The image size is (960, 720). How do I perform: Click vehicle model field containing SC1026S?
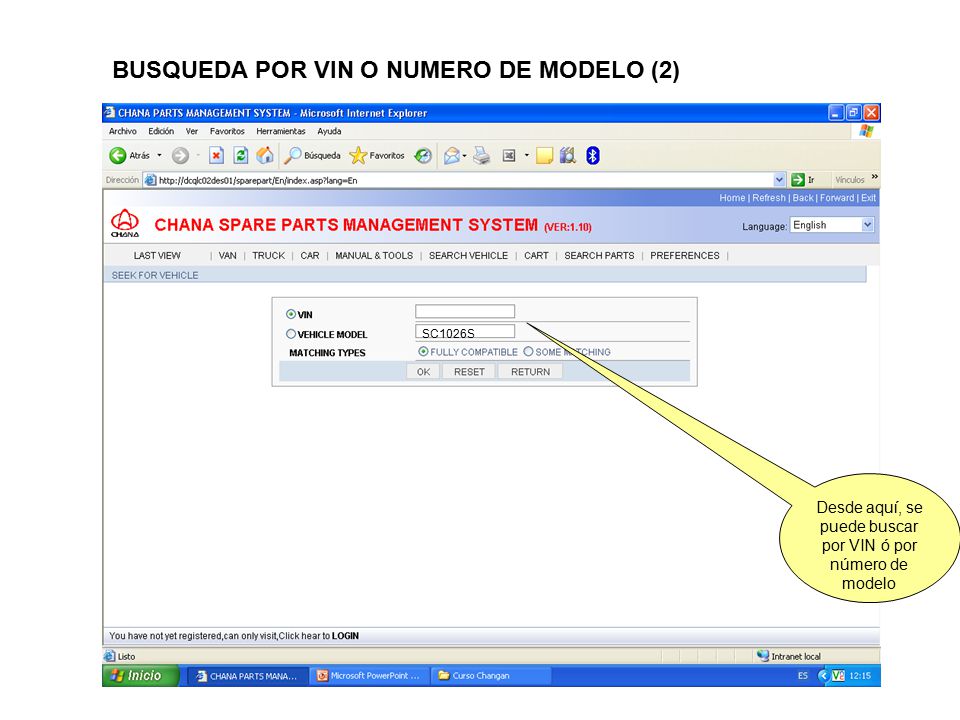click(465, 332)
